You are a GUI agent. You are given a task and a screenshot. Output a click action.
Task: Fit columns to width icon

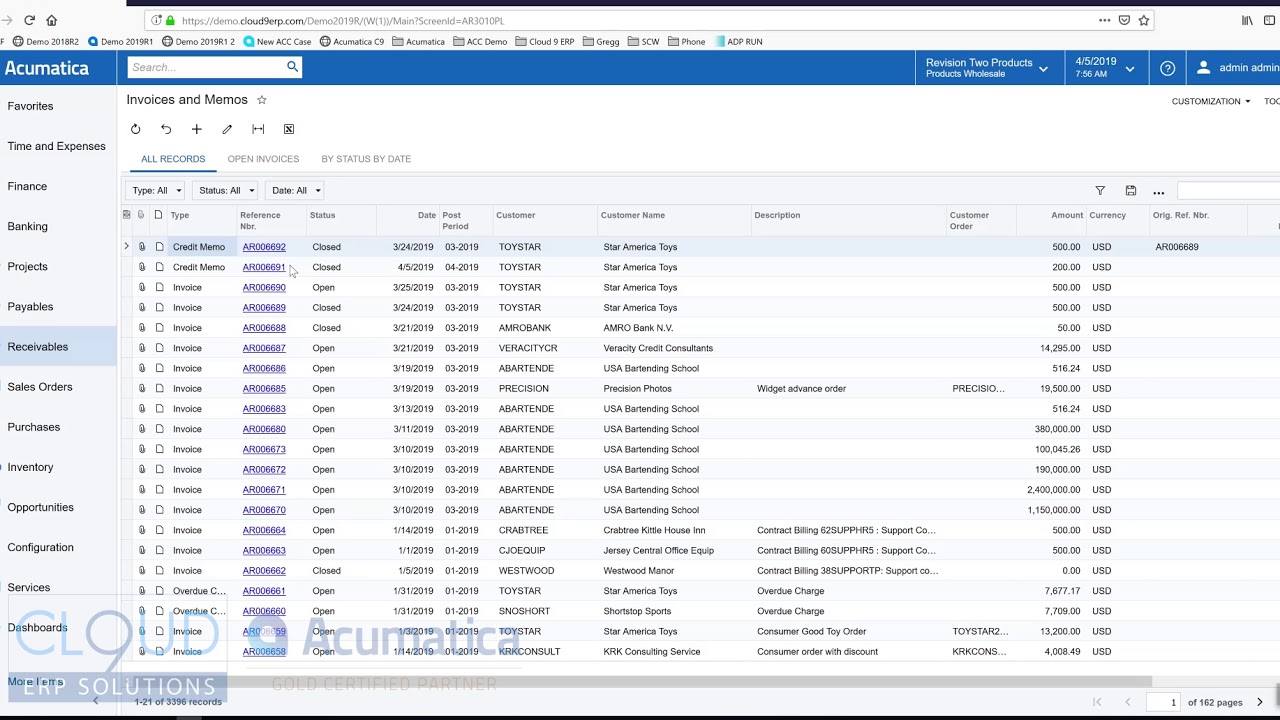pos(258,129)
